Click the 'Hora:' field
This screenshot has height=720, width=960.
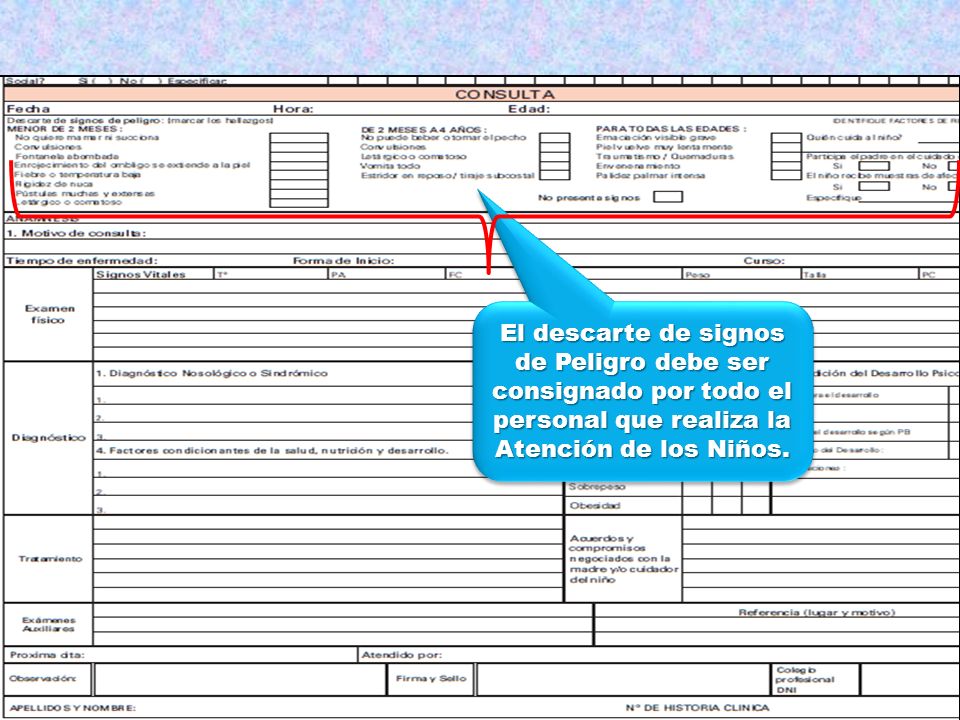[x=390, y=109]
